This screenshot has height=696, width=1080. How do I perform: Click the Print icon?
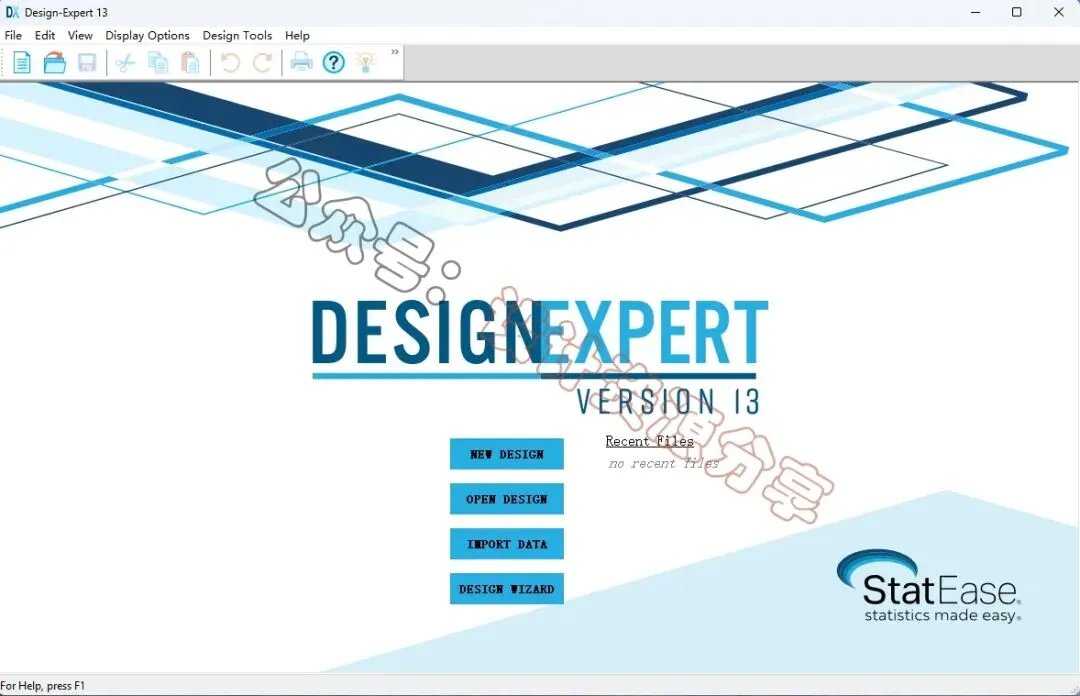(x=302, y=63)
